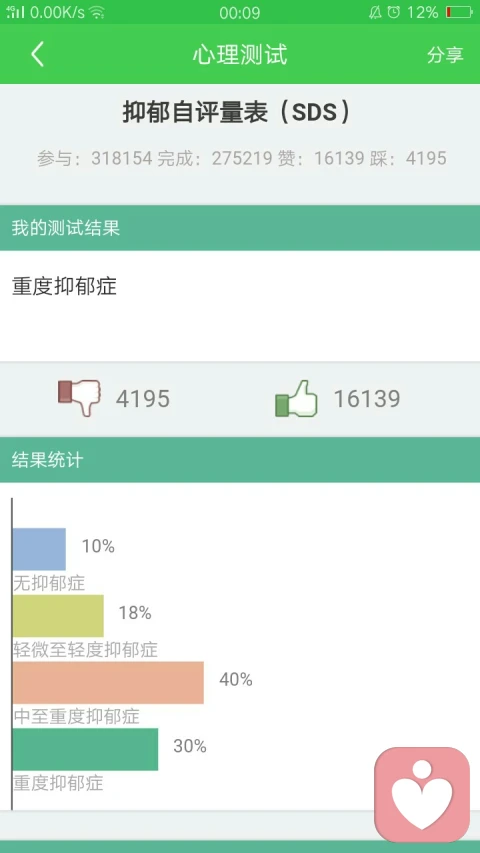This screenshot has width=480, height=853.
Task: Tap the dislike count 4195
Action: pos(143,399)
